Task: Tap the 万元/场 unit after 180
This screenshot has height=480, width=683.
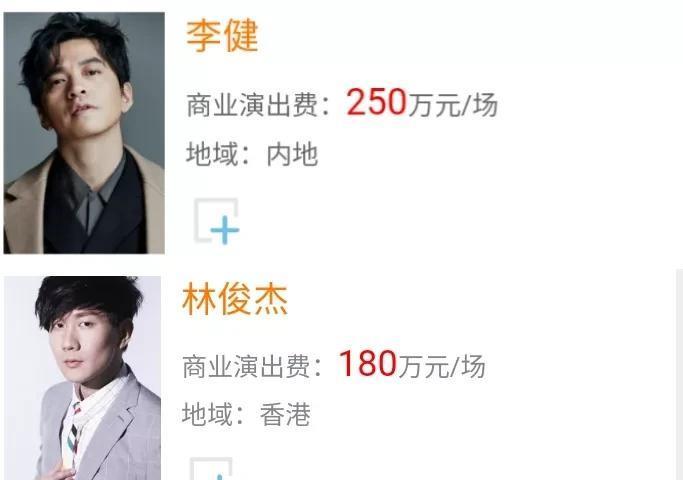Action: 441,365
